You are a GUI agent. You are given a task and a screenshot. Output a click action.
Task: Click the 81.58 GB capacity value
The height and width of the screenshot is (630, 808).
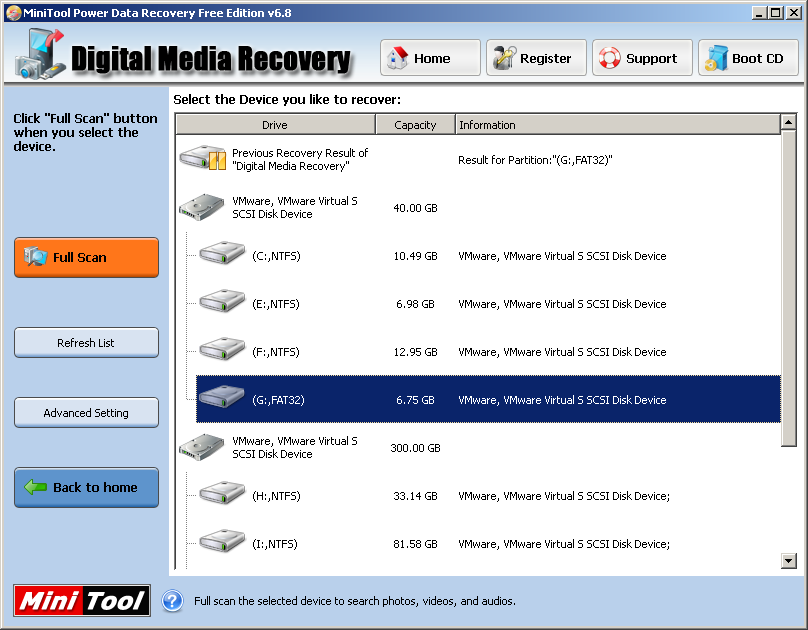click(415, 544)
